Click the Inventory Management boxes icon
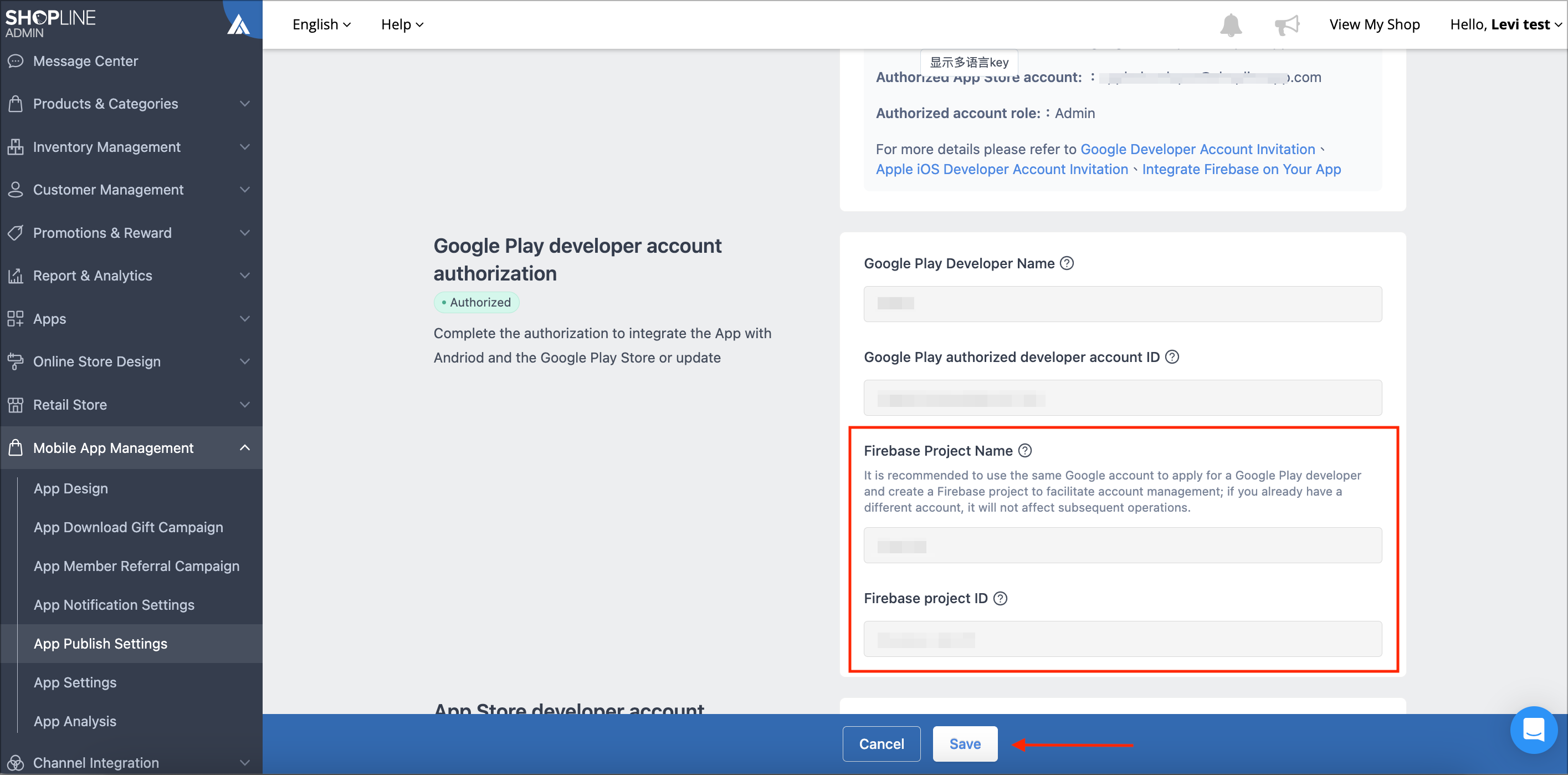This screenshot has height=775, width=1568. click(16, 147)
